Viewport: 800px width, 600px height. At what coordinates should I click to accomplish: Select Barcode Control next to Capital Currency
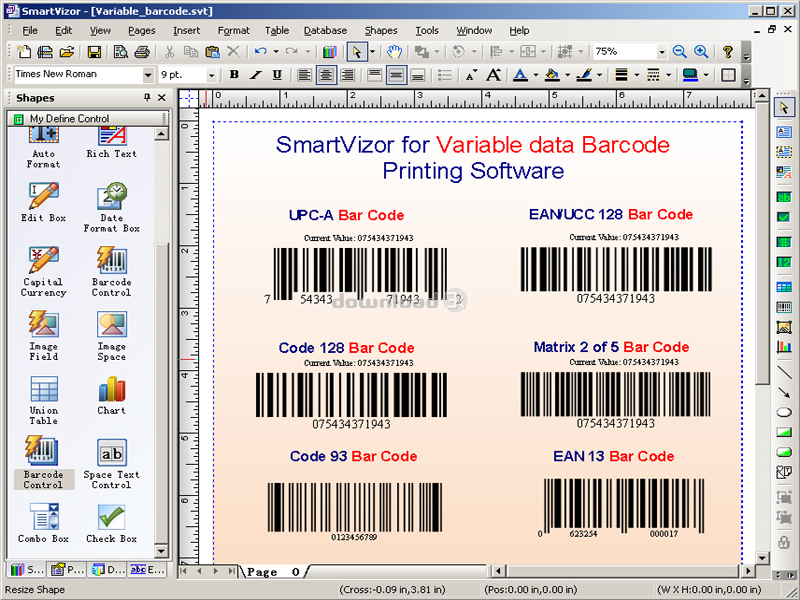click(111, 272)
